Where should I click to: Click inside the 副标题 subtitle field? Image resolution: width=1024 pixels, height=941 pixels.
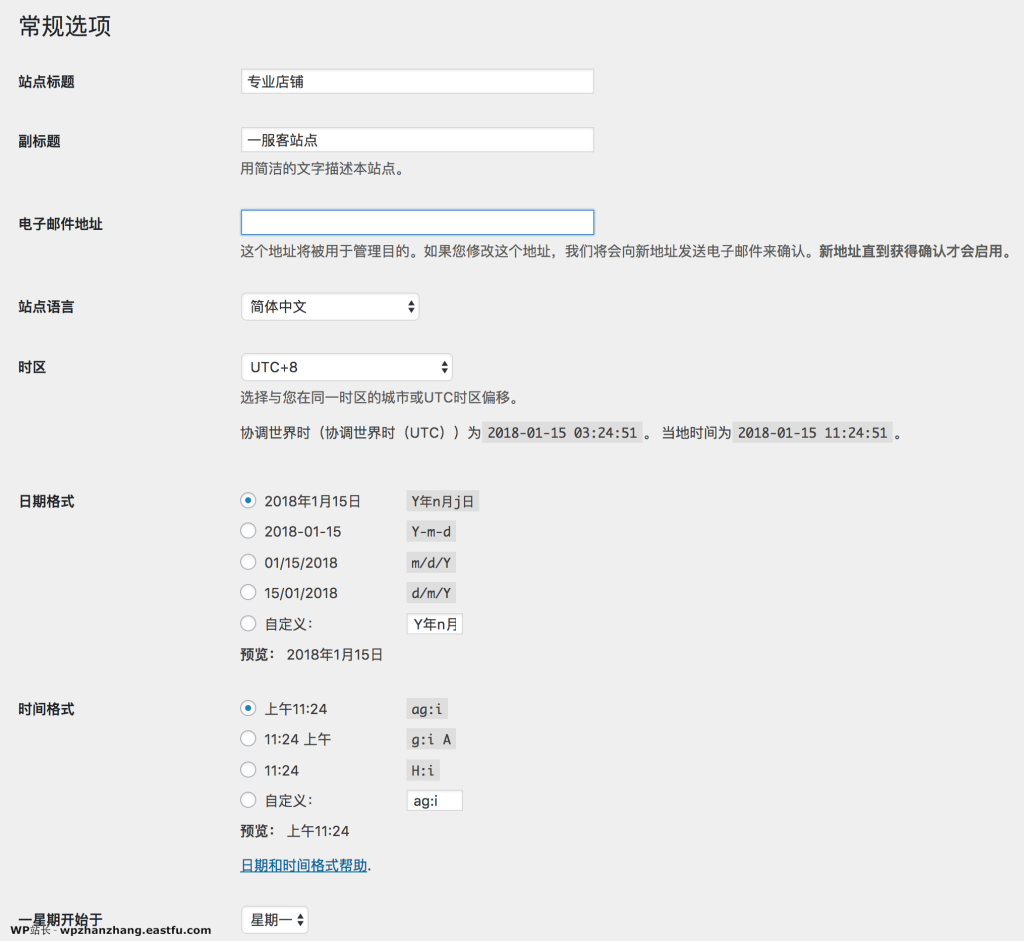pyautogui.click(x=416, y=140)
